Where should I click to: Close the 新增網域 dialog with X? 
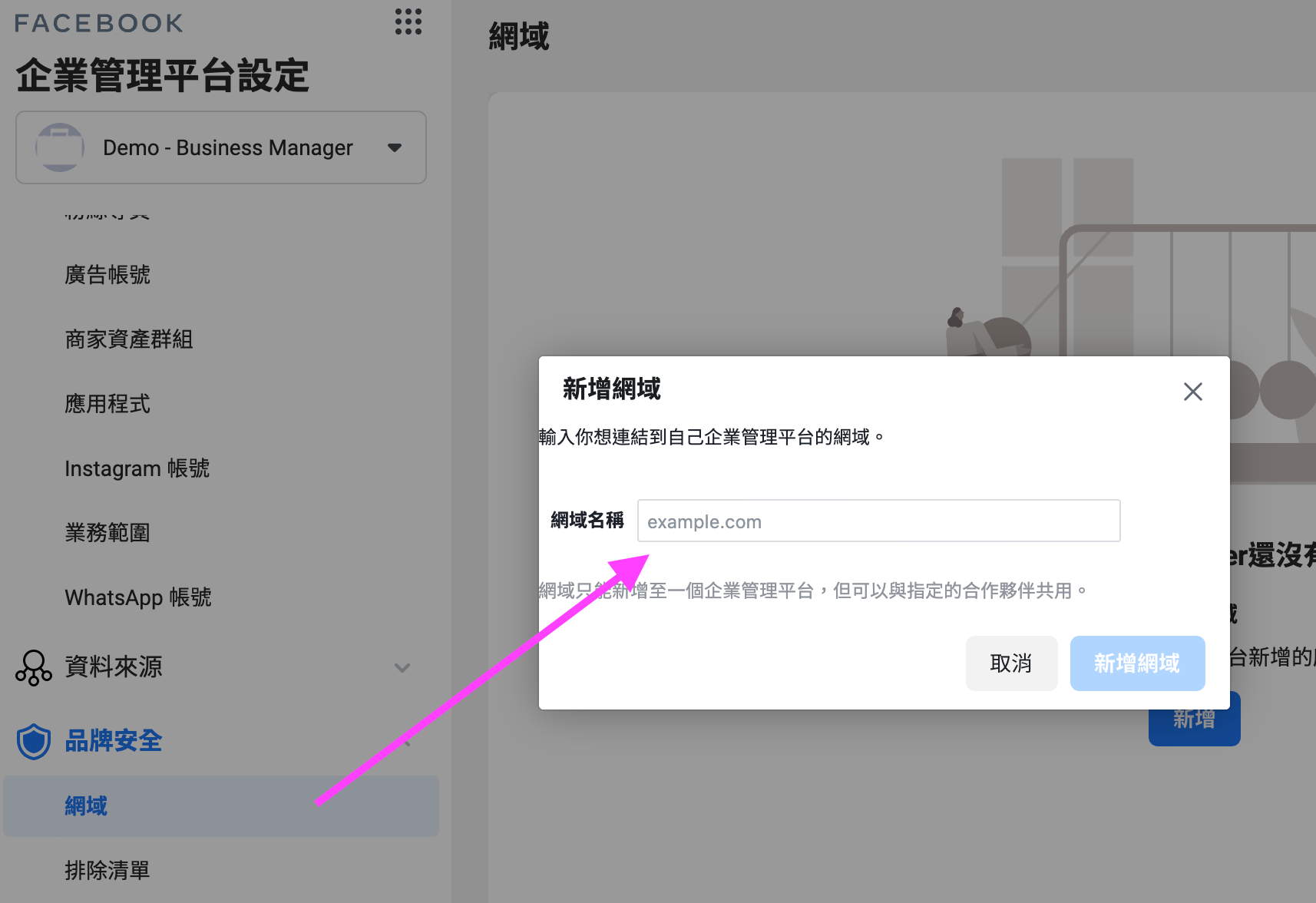(1192, 392)
